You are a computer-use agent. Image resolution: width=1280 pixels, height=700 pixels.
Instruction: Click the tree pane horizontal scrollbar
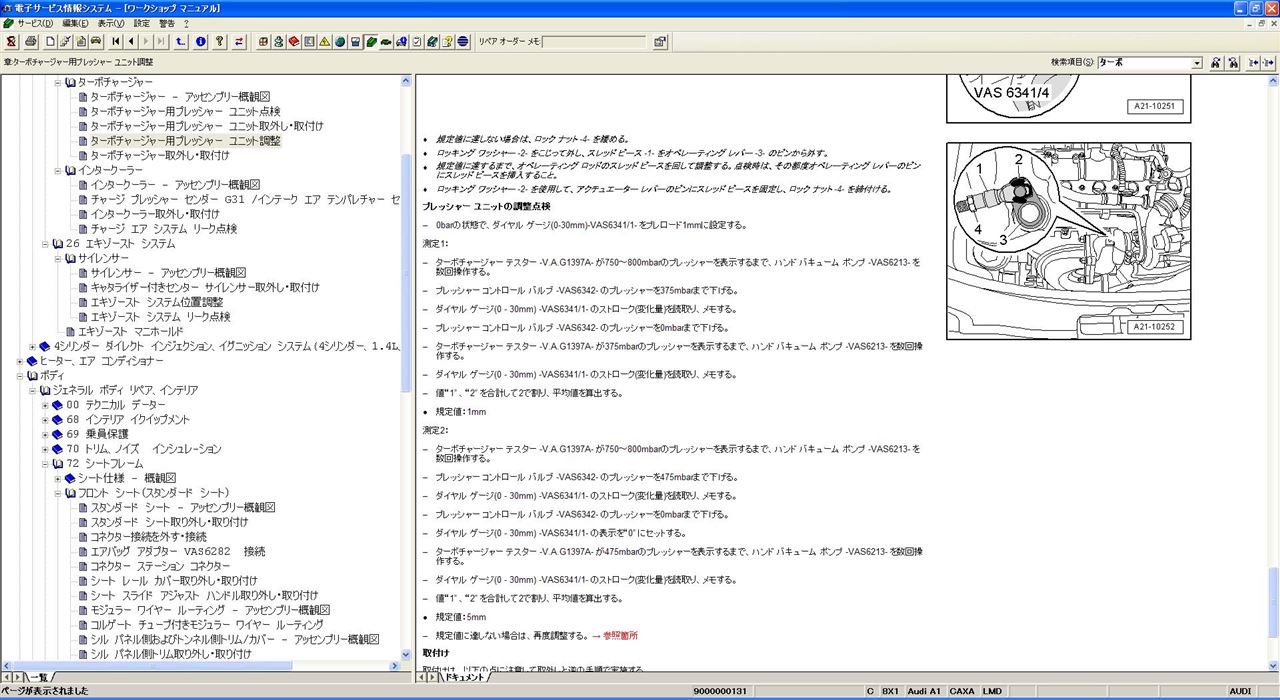click(x=200, y=665)
